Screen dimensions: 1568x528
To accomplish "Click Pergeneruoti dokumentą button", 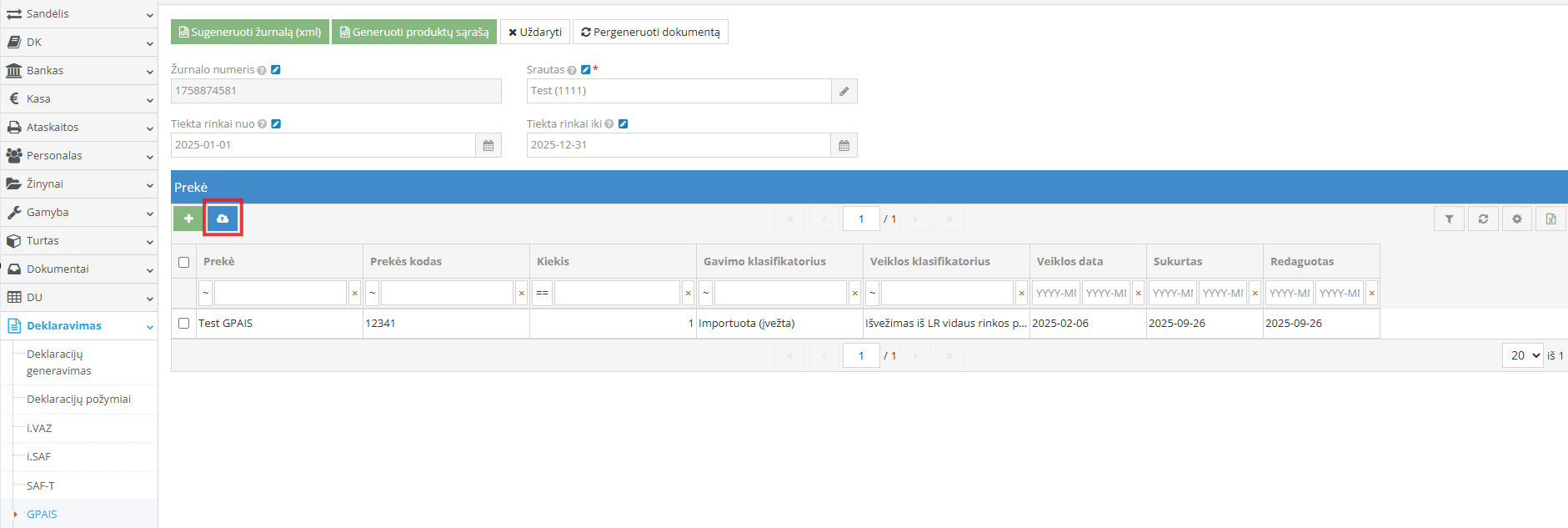I will coord(650,32).
